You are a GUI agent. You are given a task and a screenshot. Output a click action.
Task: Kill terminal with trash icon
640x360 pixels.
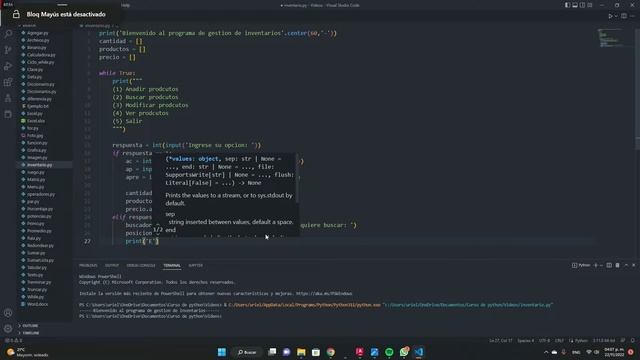[x=618, y=265]
